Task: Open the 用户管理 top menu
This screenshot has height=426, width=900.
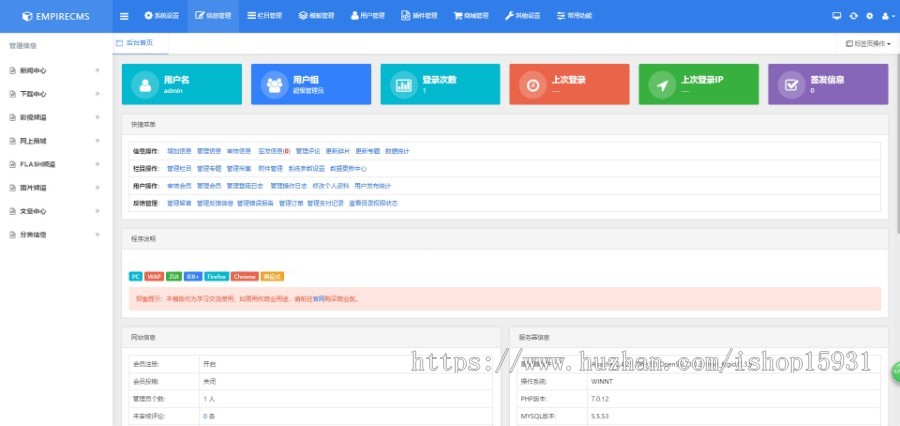Action: coord(367,16)
